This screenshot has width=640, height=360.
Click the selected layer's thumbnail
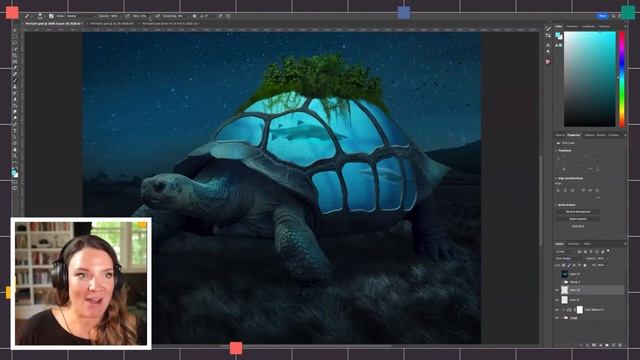[564, 290]
